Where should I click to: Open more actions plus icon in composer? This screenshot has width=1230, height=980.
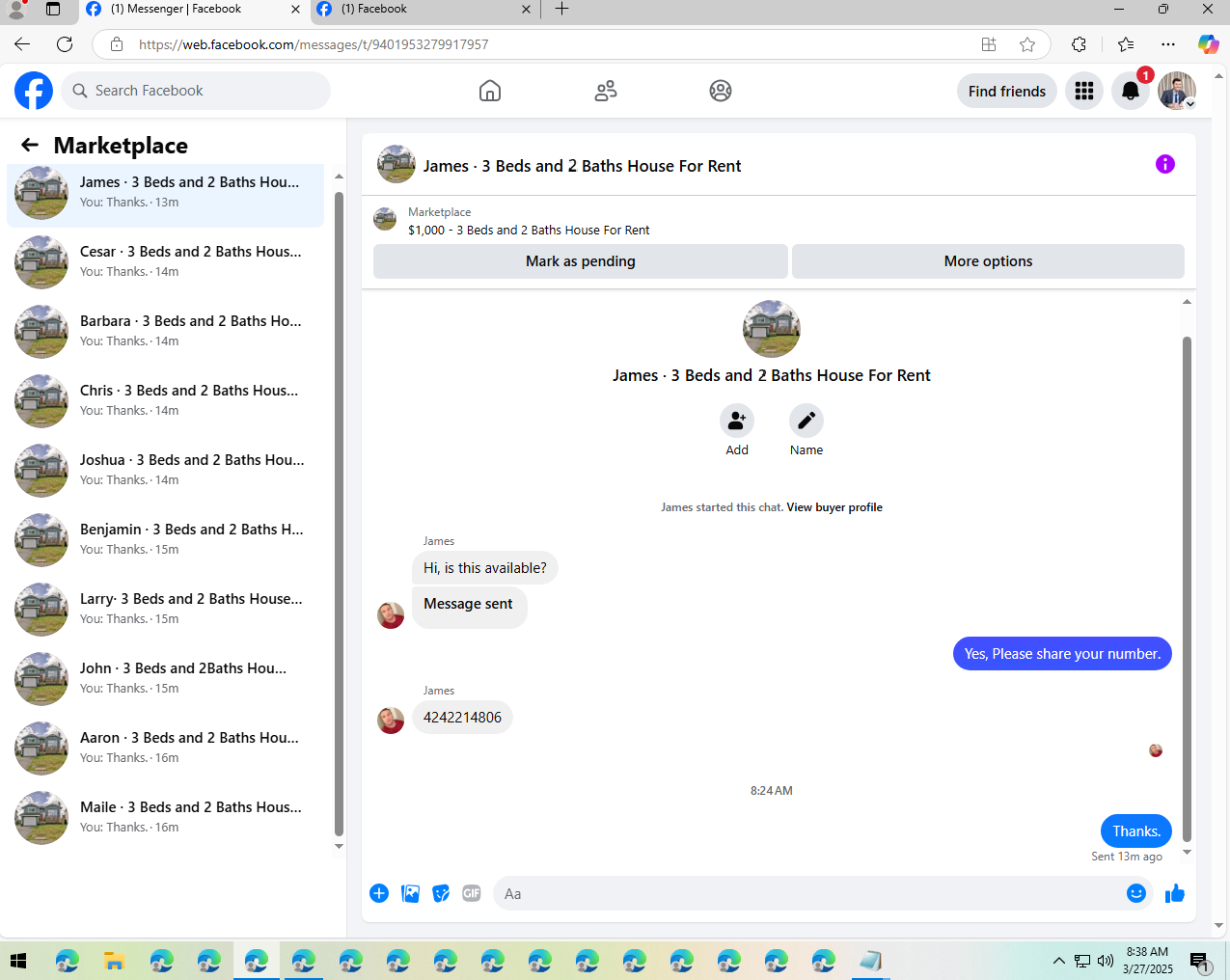379,893
